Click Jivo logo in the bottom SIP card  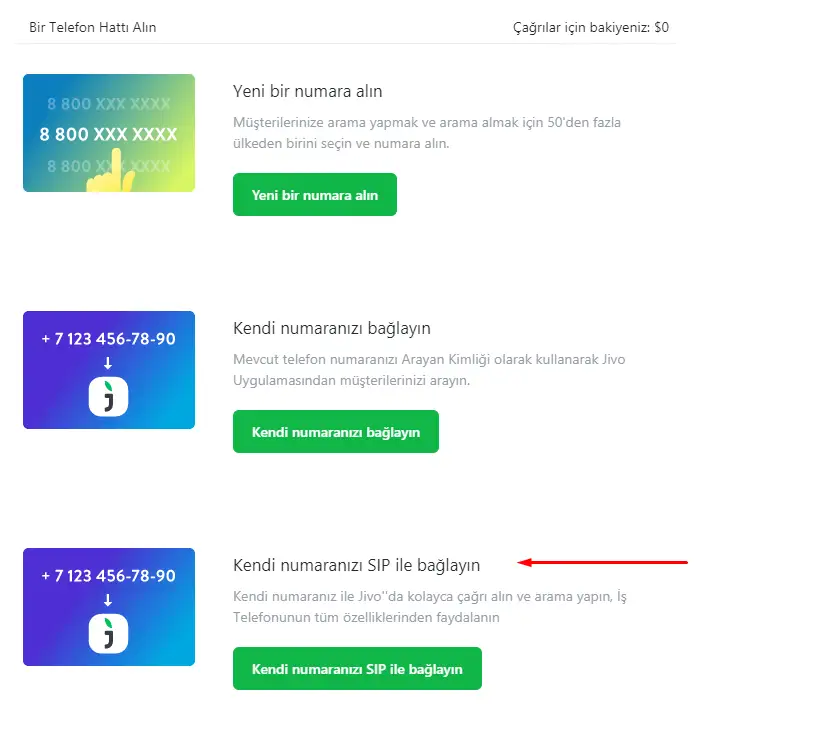point(109,634)
